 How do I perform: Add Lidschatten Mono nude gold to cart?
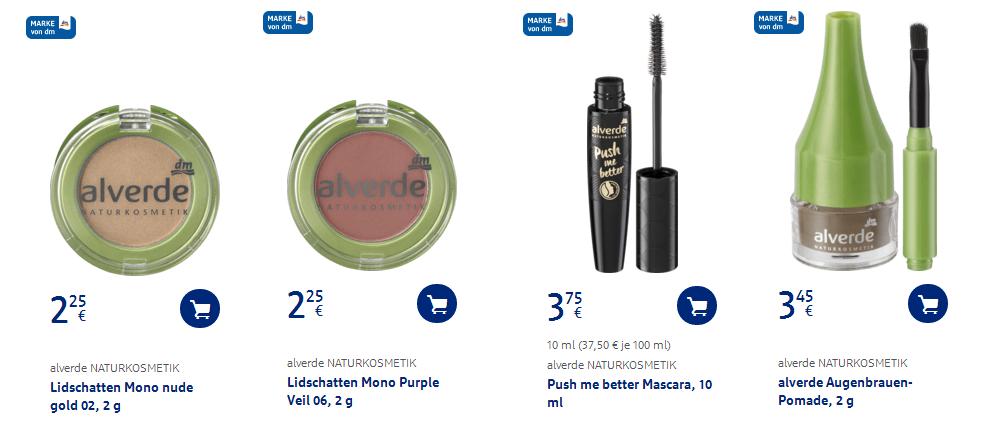point(200,308)
